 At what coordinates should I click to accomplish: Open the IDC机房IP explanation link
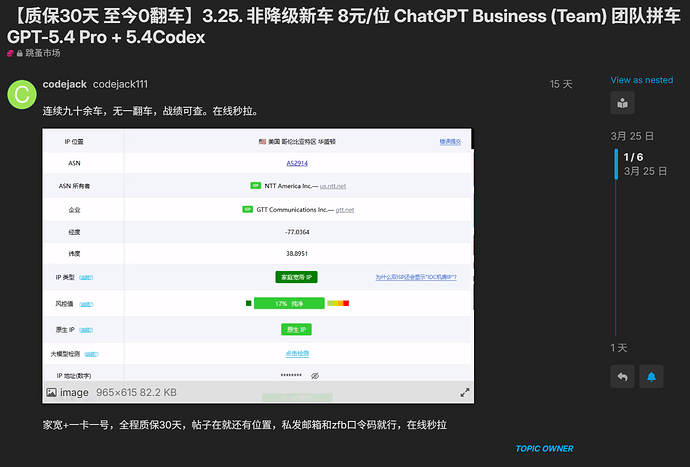coord(416,277)
